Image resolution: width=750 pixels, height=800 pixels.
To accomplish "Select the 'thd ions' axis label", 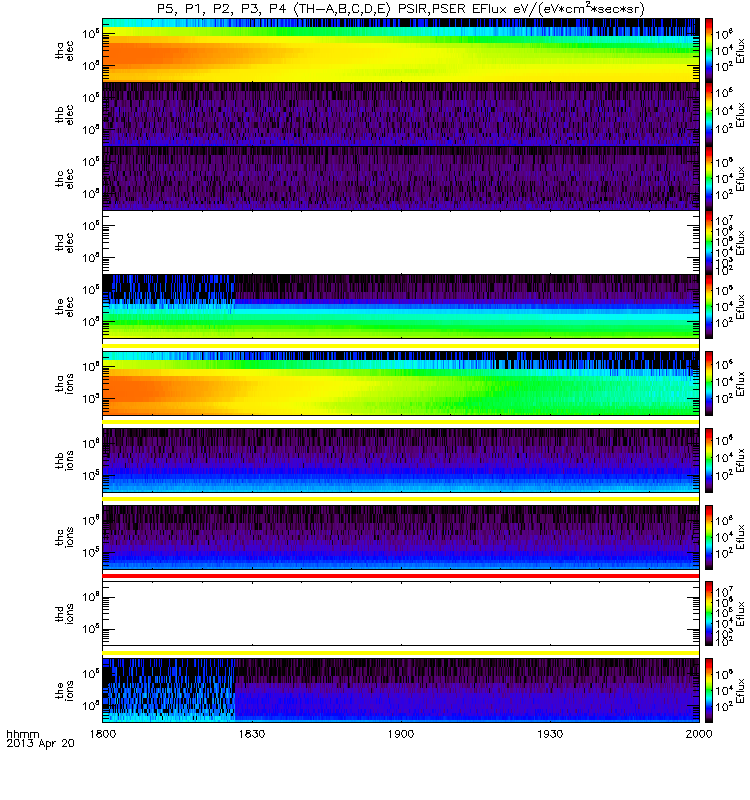I will 64,614.
